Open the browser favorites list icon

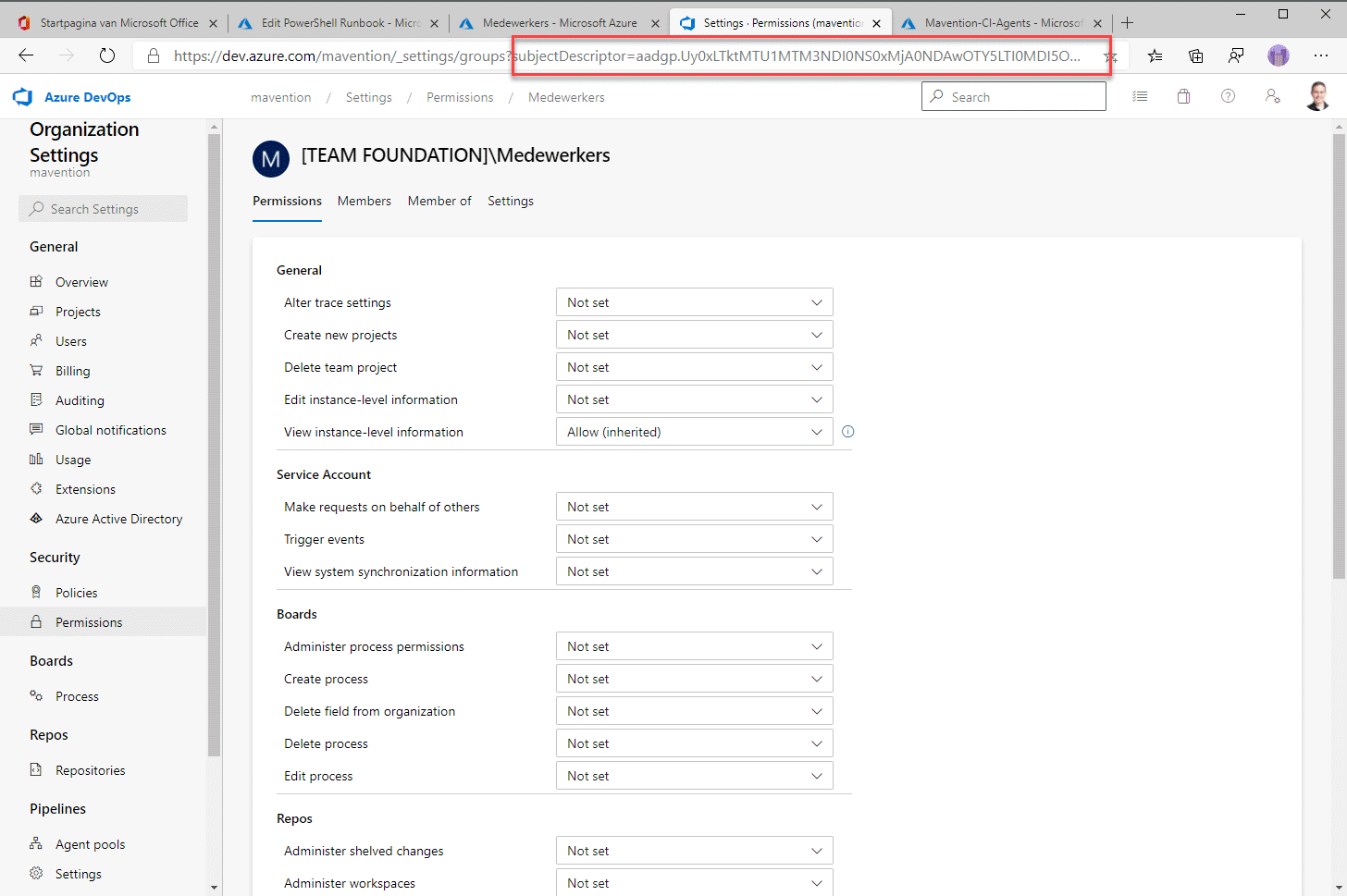(1155, 55)
